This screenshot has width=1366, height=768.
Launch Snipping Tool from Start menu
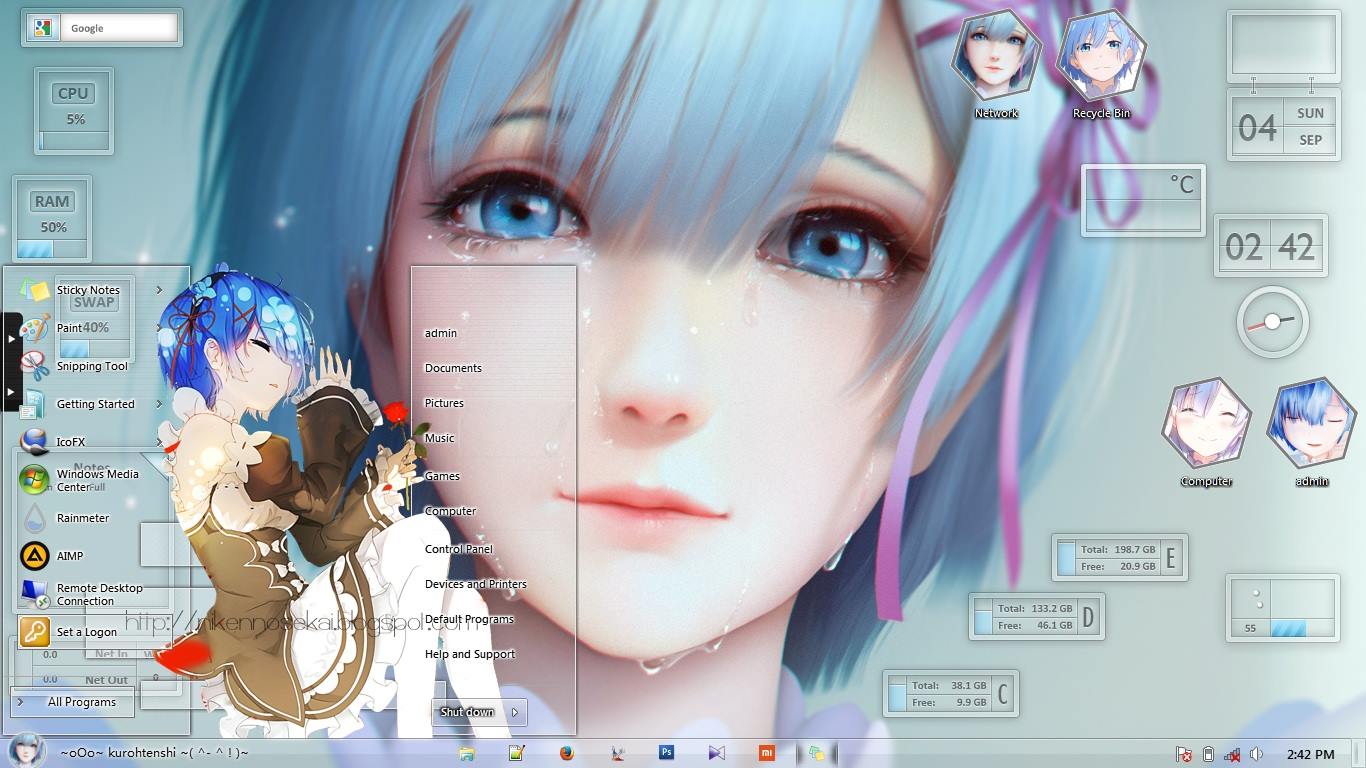(x=91, y=366)
